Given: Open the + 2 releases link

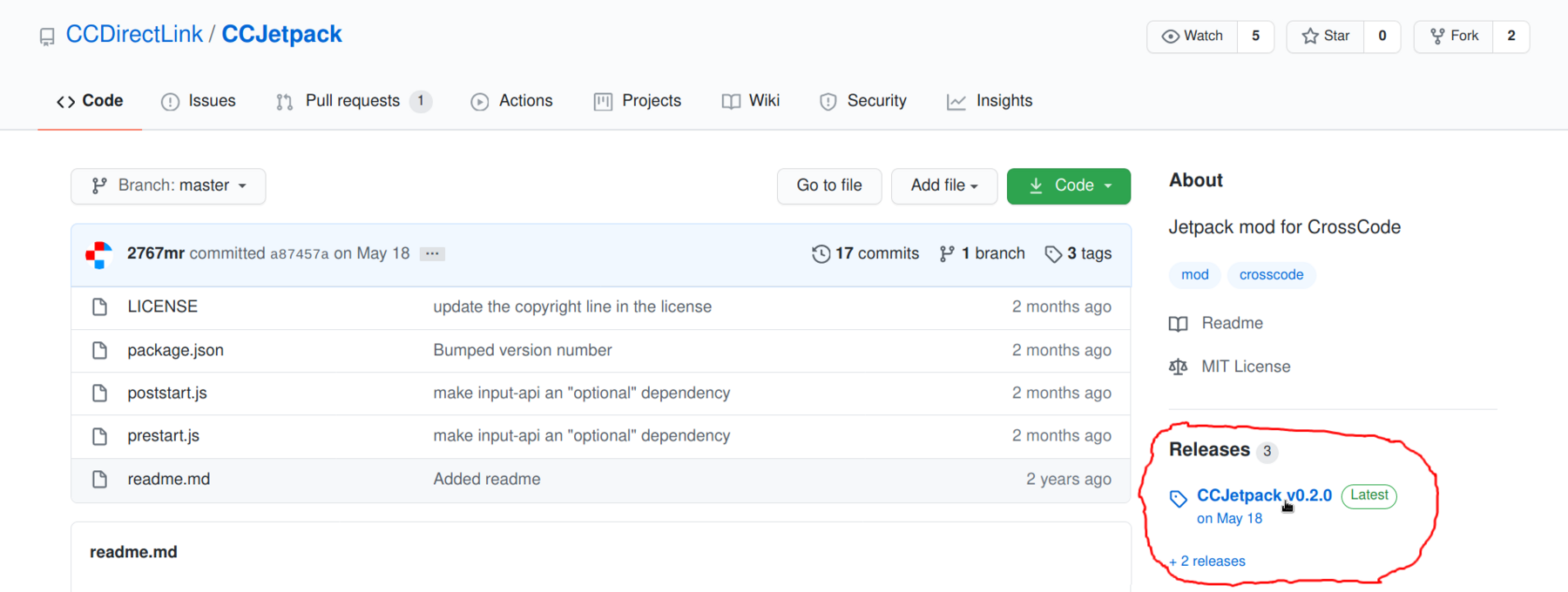Looking at the screenshot, I should 1208,562.
